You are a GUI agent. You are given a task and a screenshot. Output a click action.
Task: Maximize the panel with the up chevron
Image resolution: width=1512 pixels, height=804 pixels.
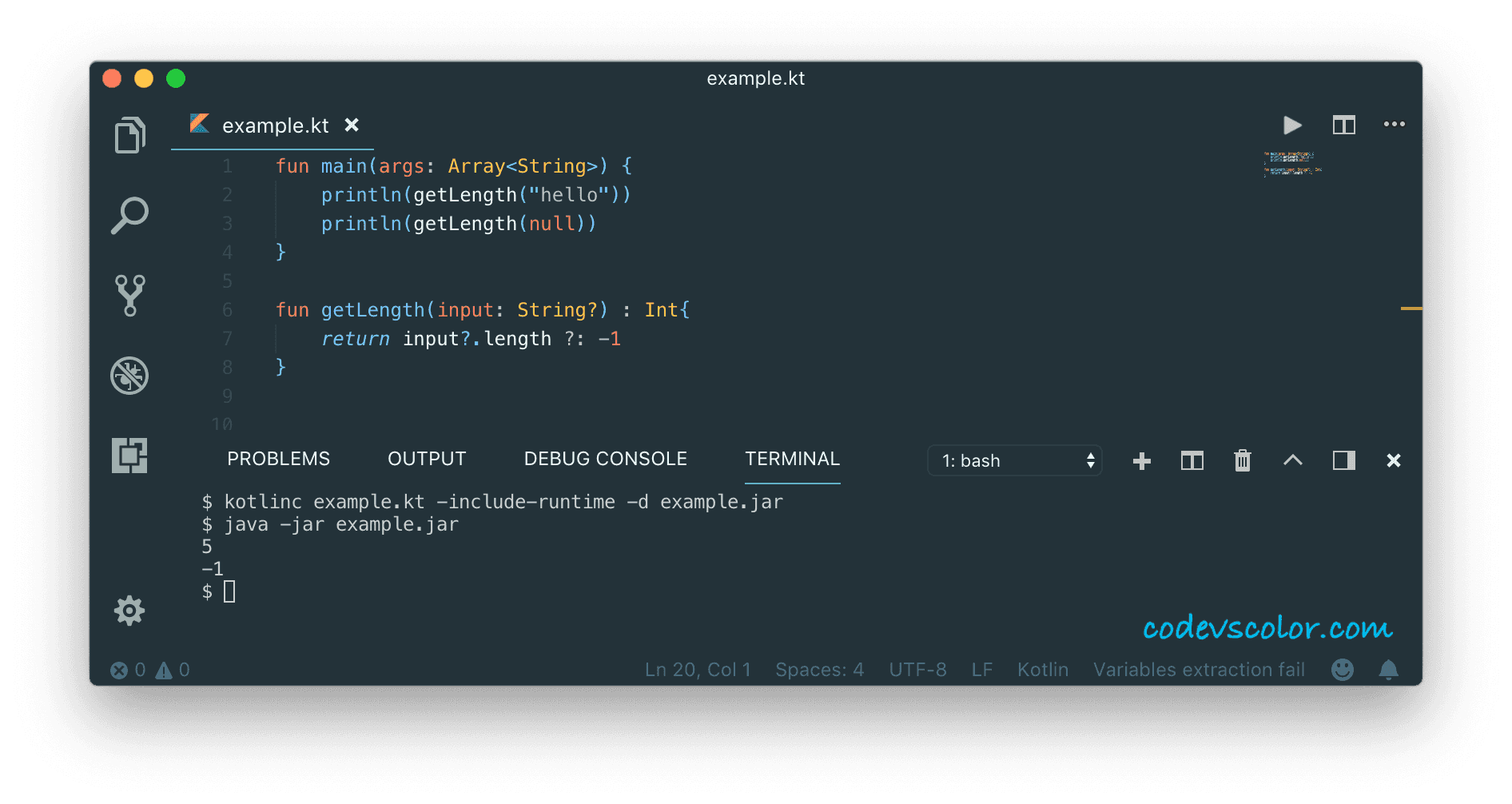(1293, 460)
